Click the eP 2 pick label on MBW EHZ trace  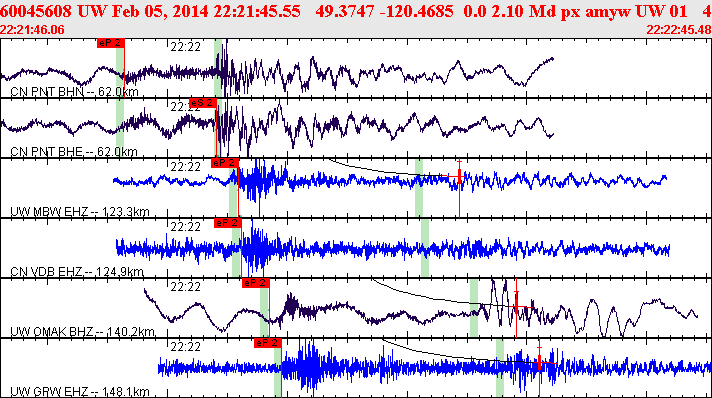pos(225,163)
